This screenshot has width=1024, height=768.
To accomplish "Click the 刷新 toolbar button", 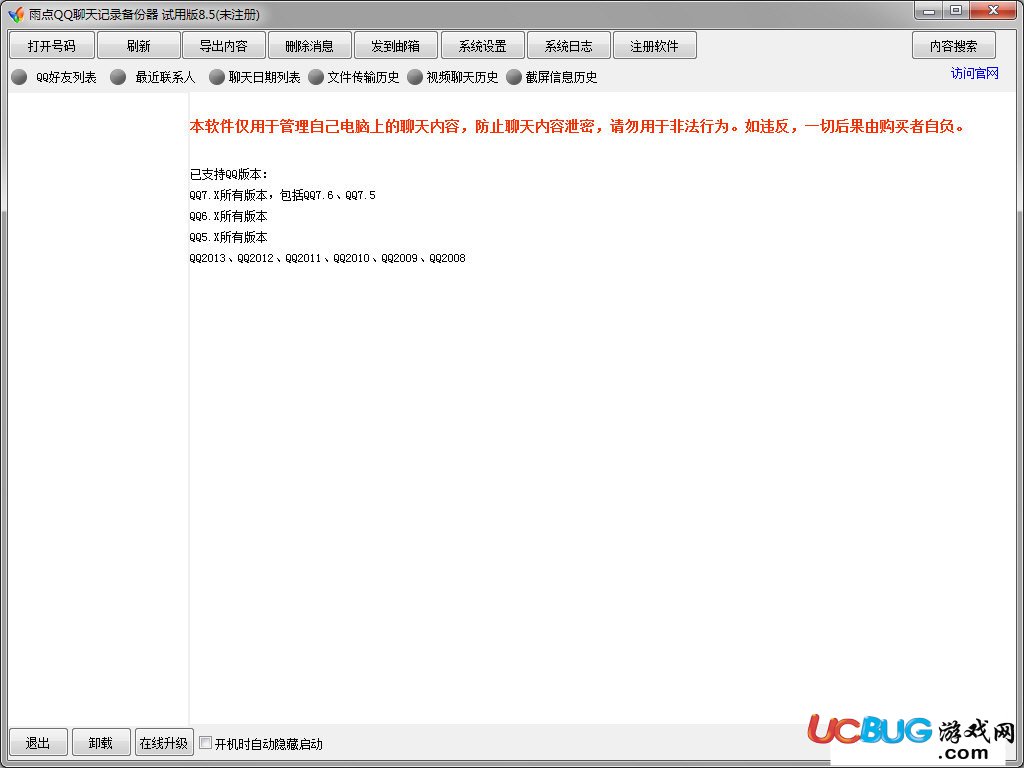I will click(x=138, y=46).
